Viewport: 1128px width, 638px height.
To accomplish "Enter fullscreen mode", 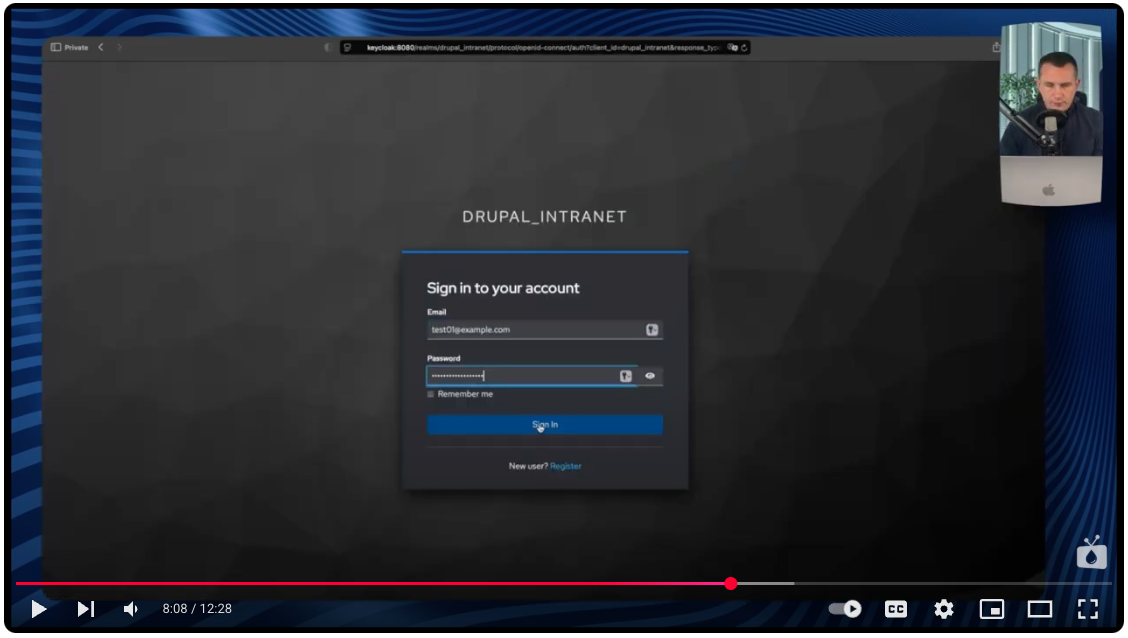I will point(1088,609).
